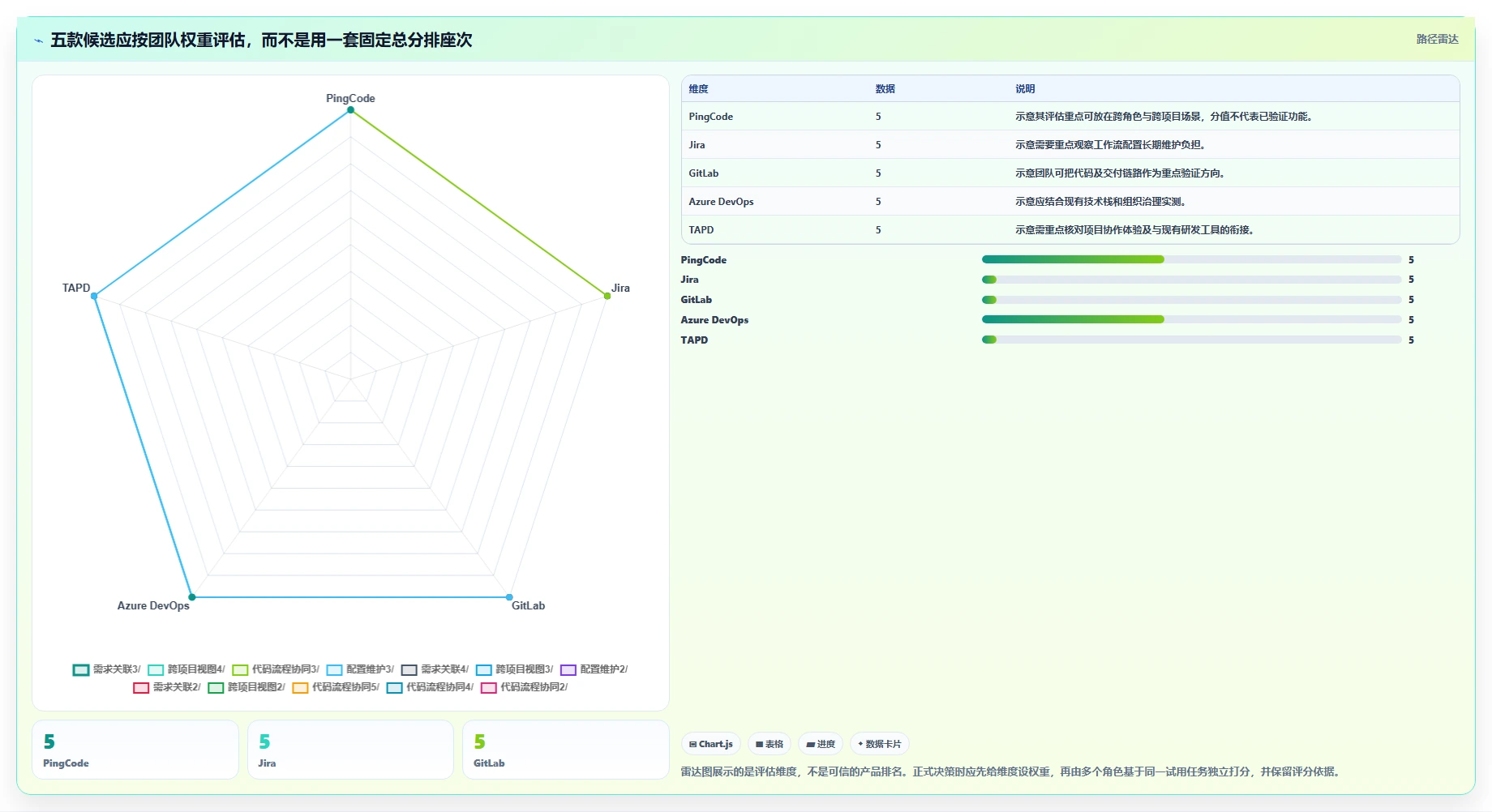Click the GitLab progress bar
1492x812 pixels.
click(1192, 300)
